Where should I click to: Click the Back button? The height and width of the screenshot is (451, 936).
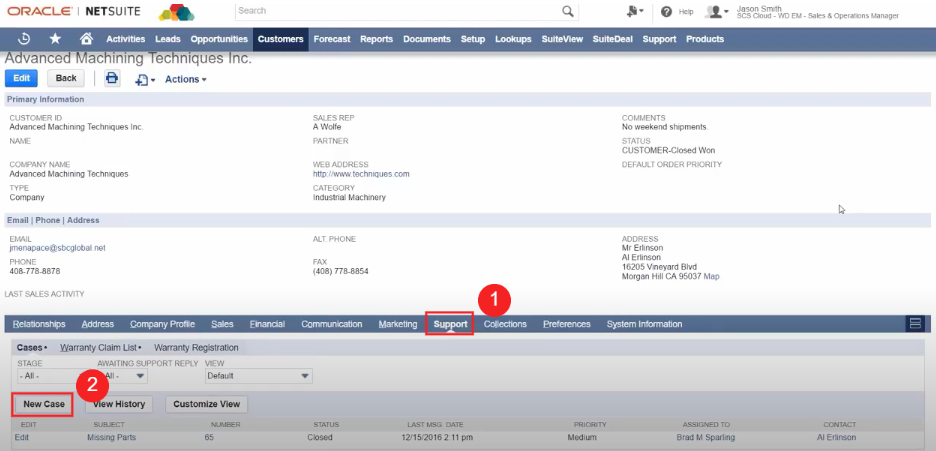(x=66, y=78)
